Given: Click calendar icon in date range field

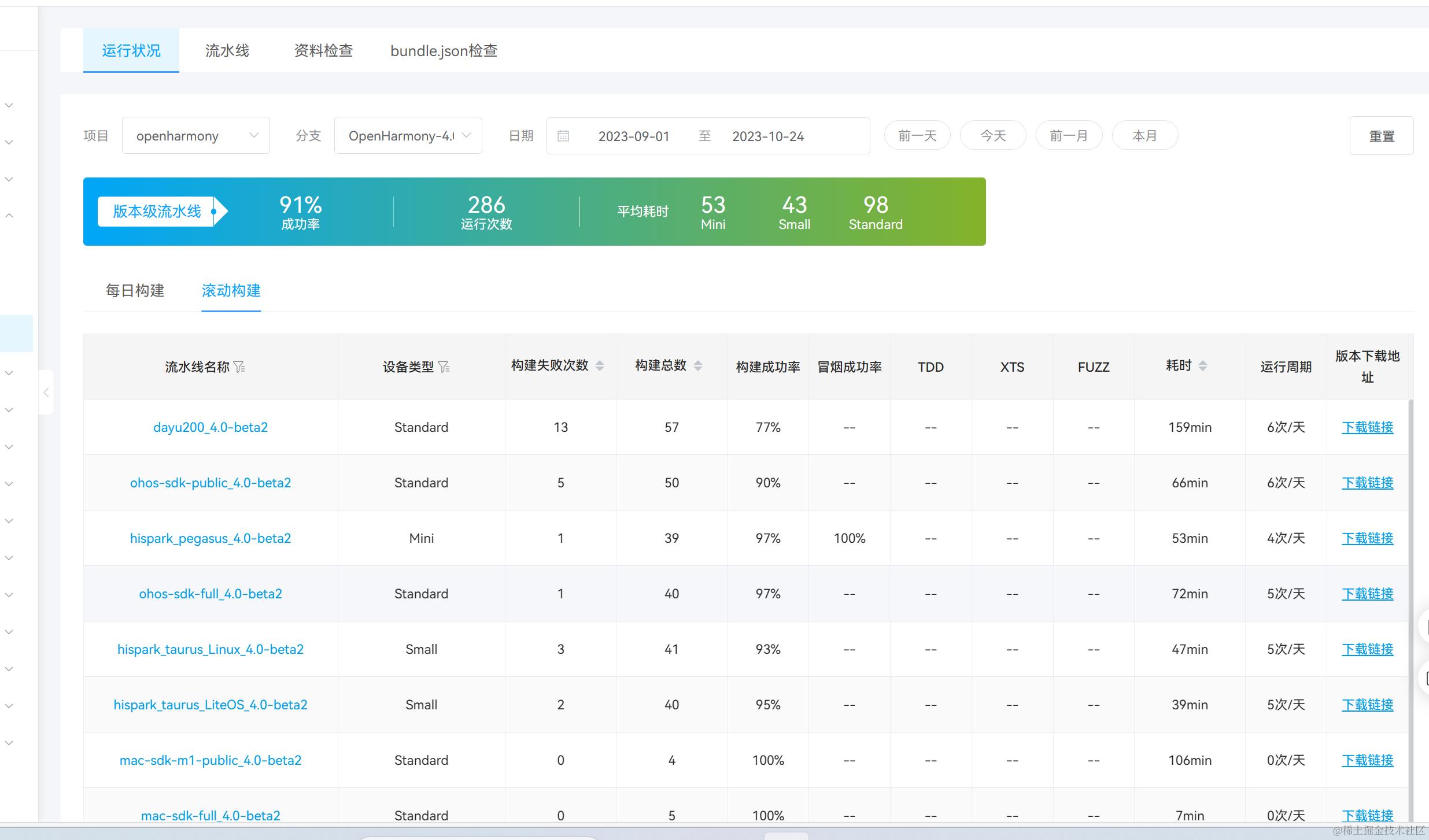Looking at the screenshot, I should [x=563, y=136].
